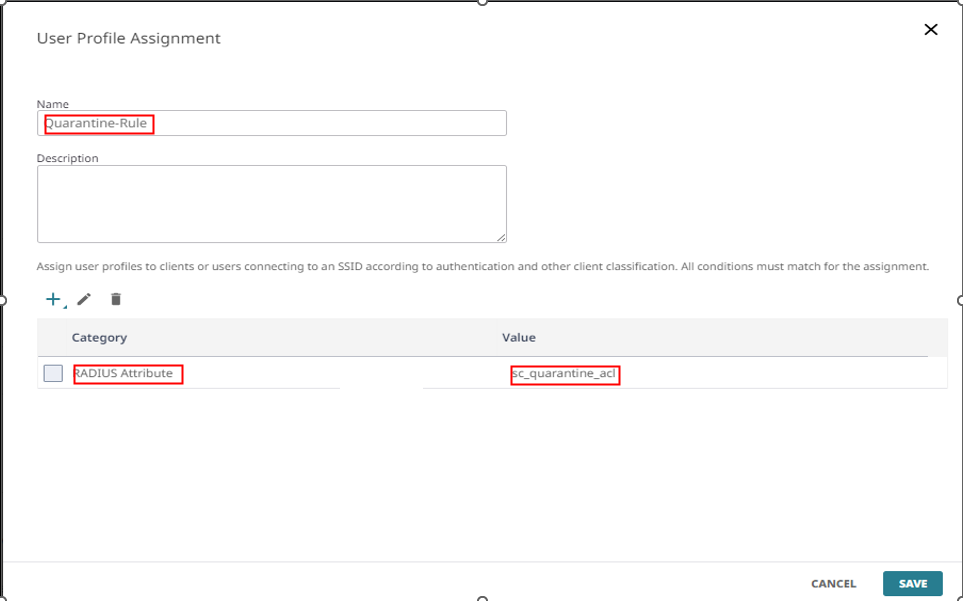Click the SAVE button
The image size is (963, 601).
pyautogui.click(x=913, y=584)
